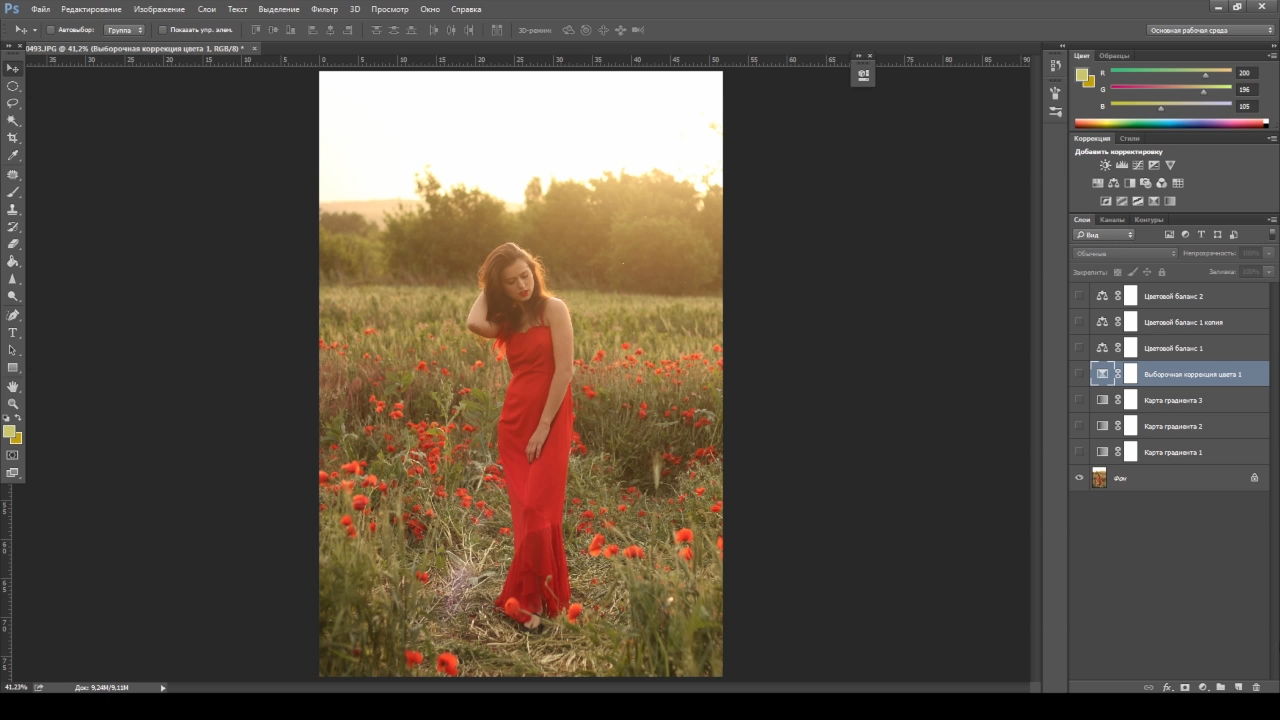1280x720 pixels.
Task: Open the Основная рабочая среда workspace dropdown
Action: (1211, 30)
